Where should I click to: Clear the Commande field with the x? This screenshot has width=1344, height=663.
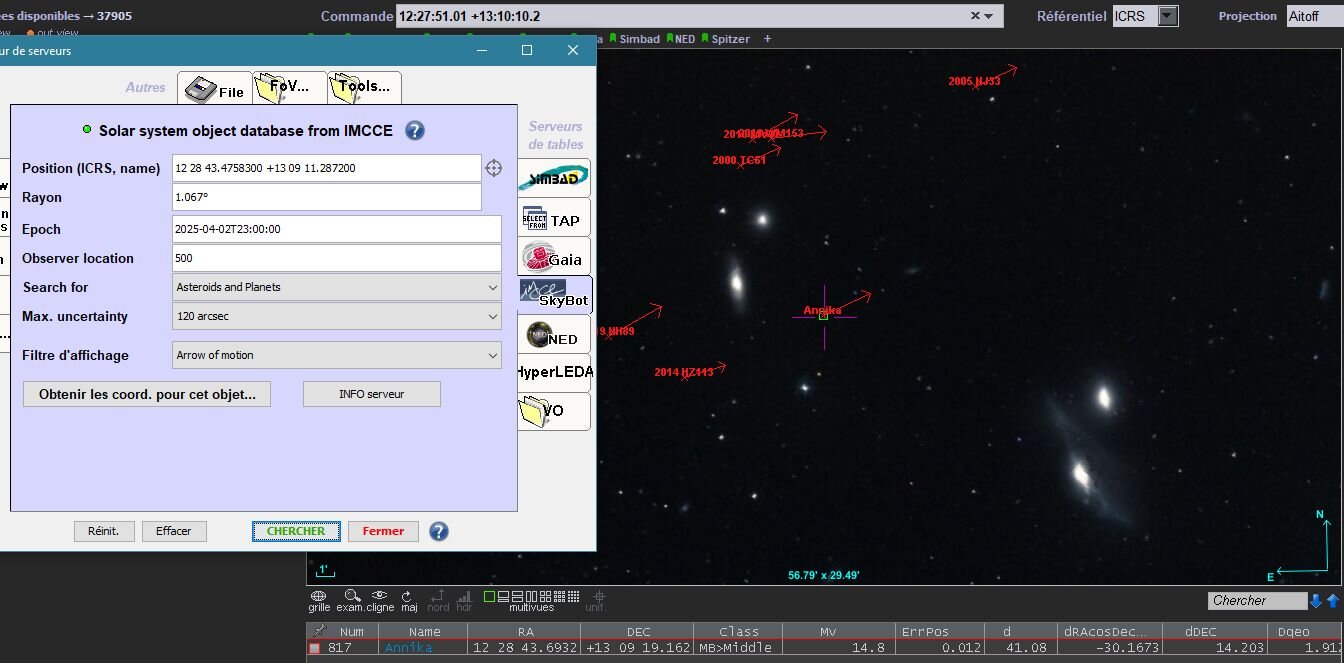[x=976, y=16]
